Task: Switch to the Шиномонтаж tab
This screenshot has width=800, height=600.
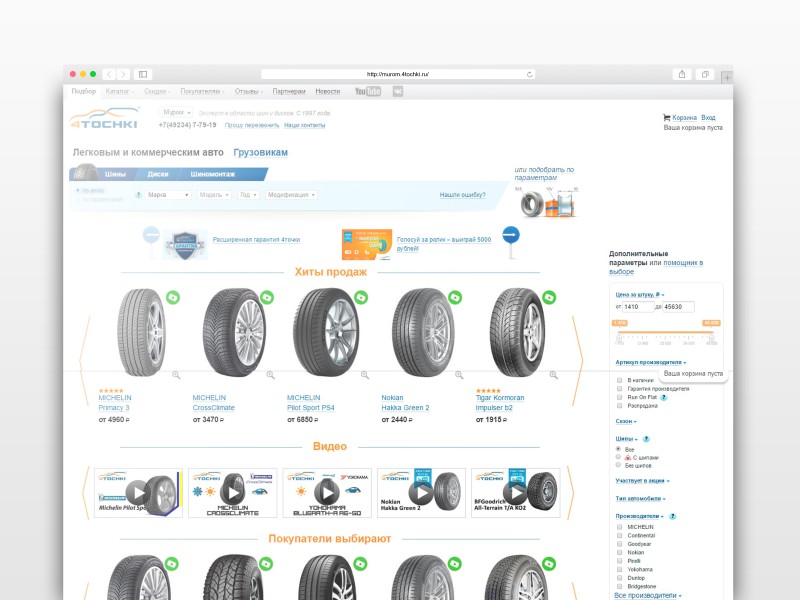Action: pos(213,174)
